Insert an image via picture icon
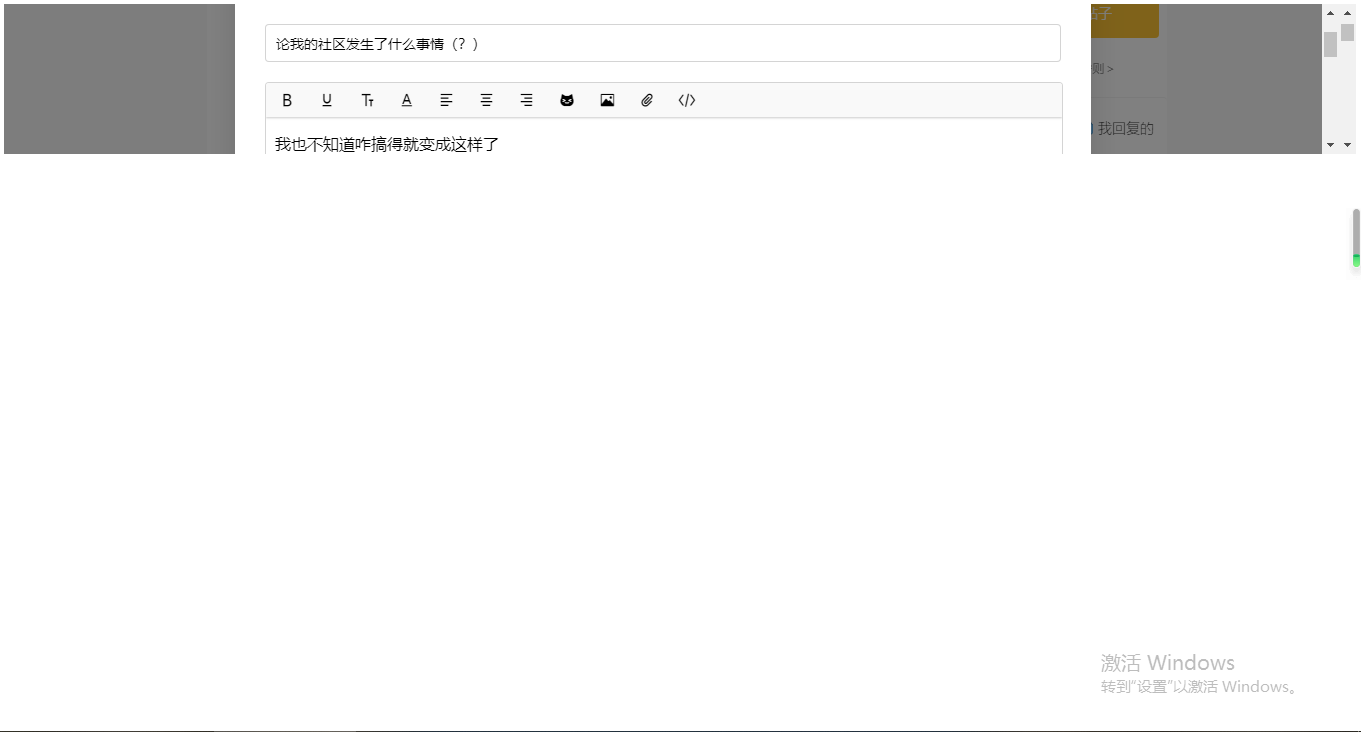The height and width of the screenshot is (732, 1361). click(x=607, y=100)
